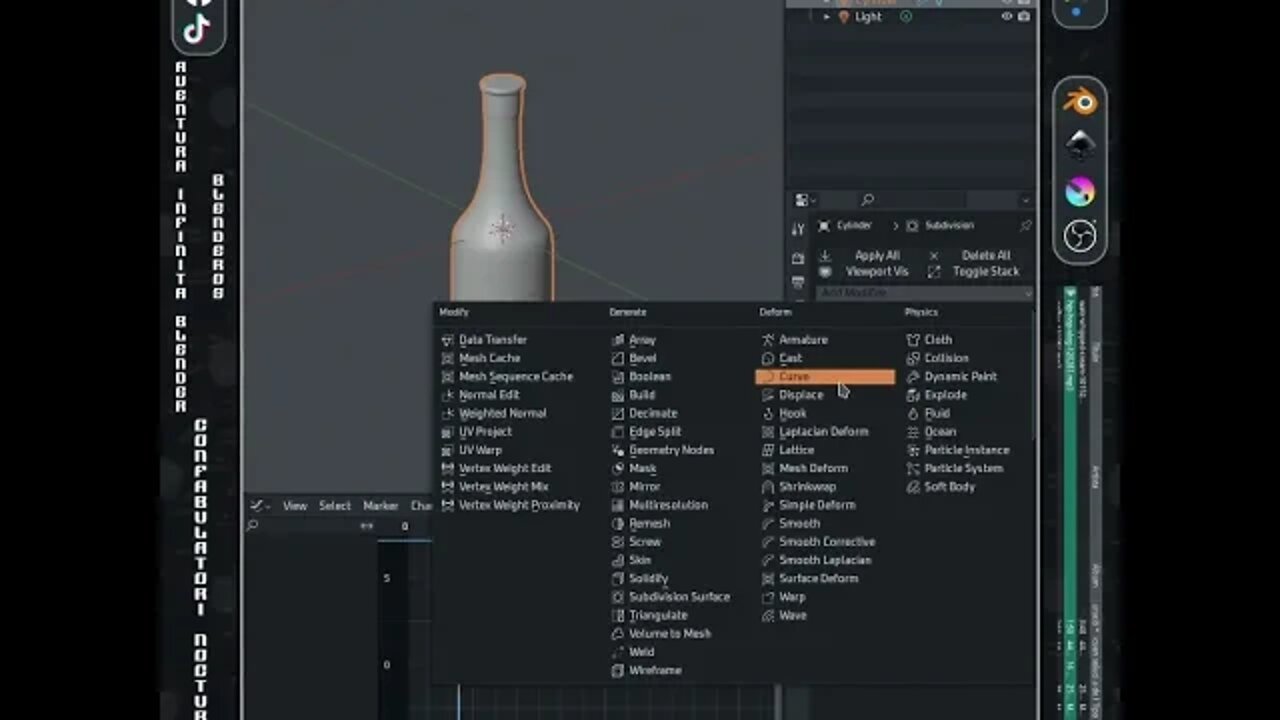Open the Properties editor type dropdown
This screenshot has height=720, width=1280.
[805, 201]
